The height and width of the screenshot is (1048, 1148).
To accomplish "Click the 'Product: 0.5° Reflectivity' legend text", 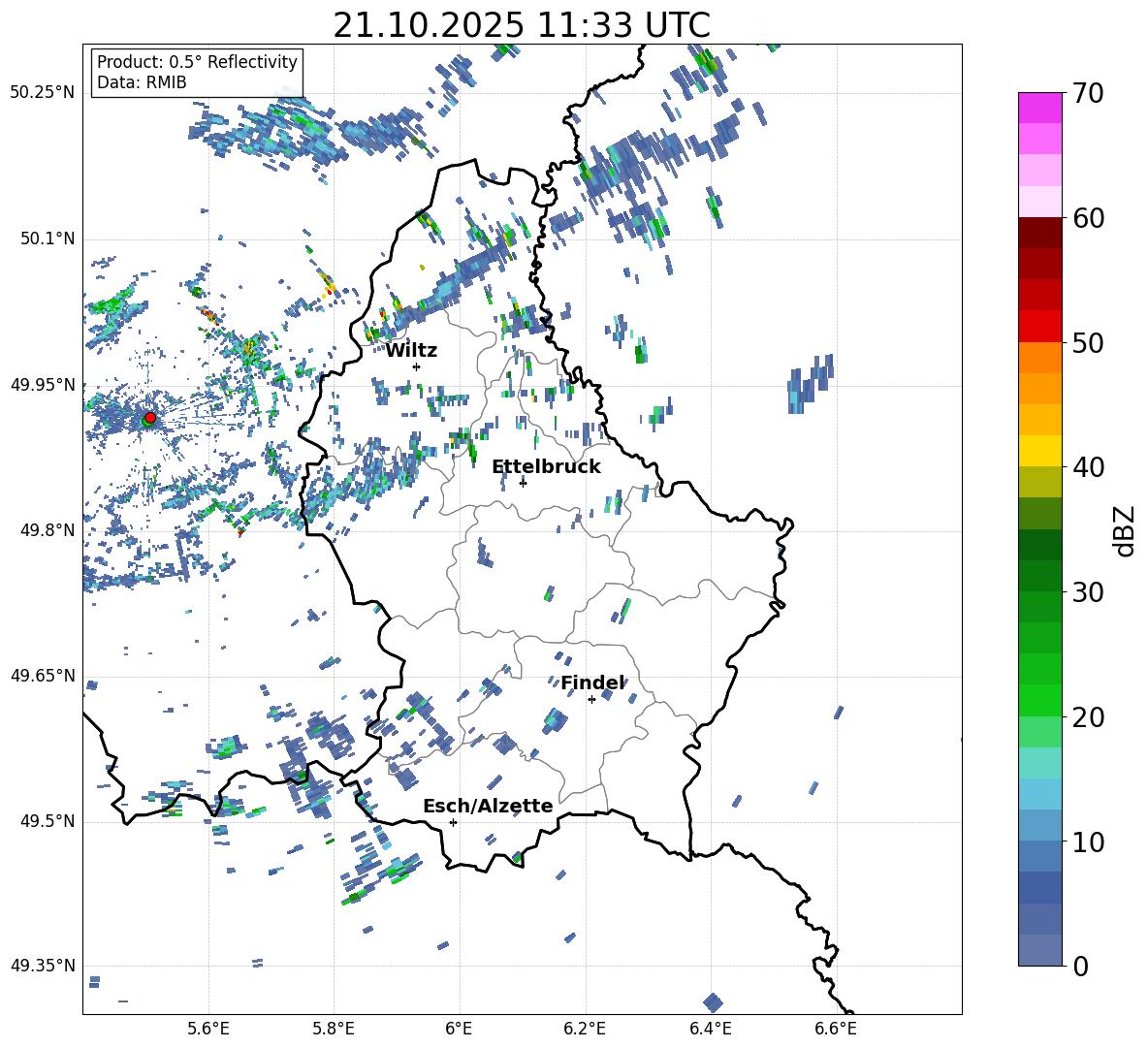I will [197, 61].
